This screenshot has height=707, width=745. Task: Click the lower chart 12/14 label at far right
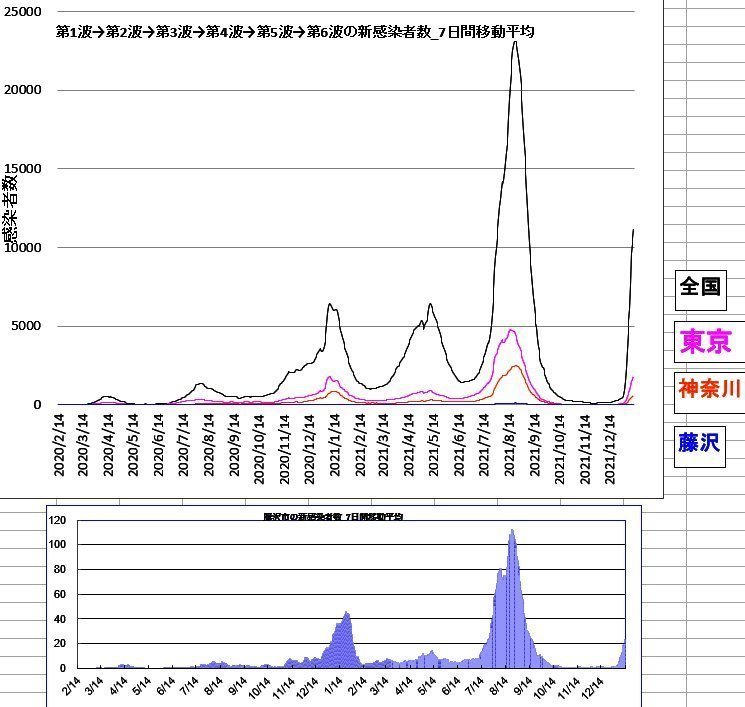591,689
